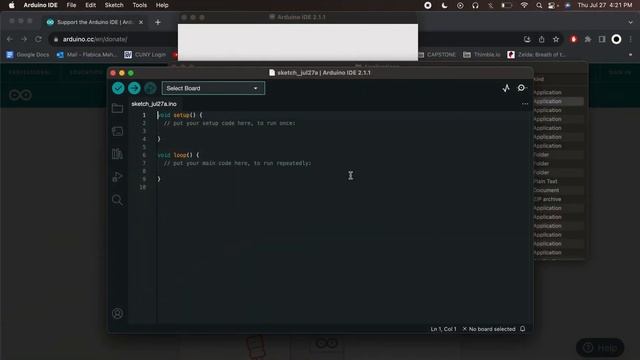
Task: Open the Serial Plotter icon
Action: point(506,88)
